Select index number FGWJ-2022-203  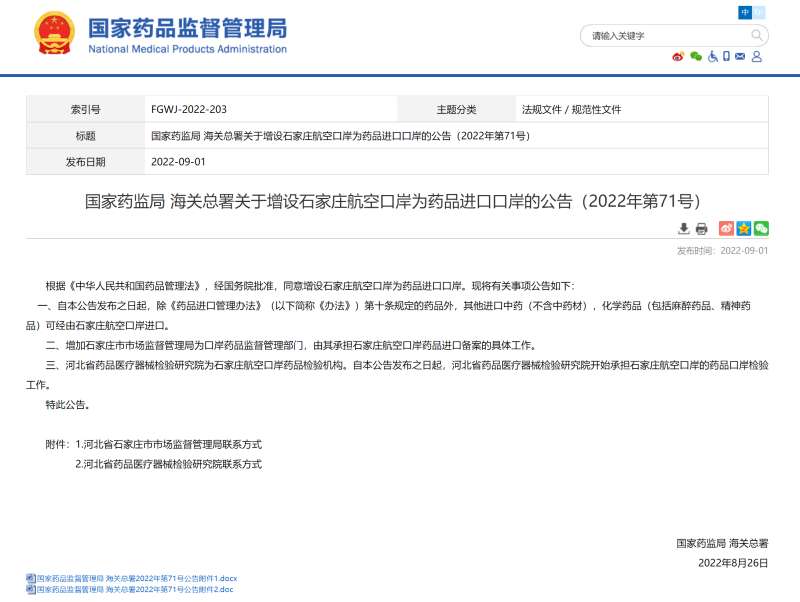pos(189,109)
